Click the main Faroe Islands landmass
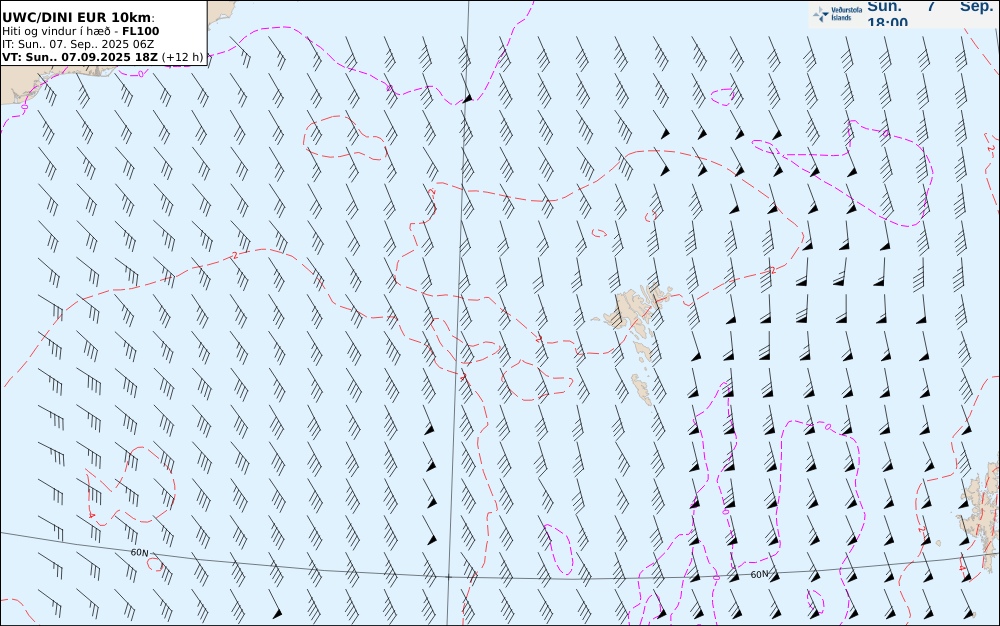This screenshot has width=1000, height=626. pyautogui.click(x=636, y=308)
